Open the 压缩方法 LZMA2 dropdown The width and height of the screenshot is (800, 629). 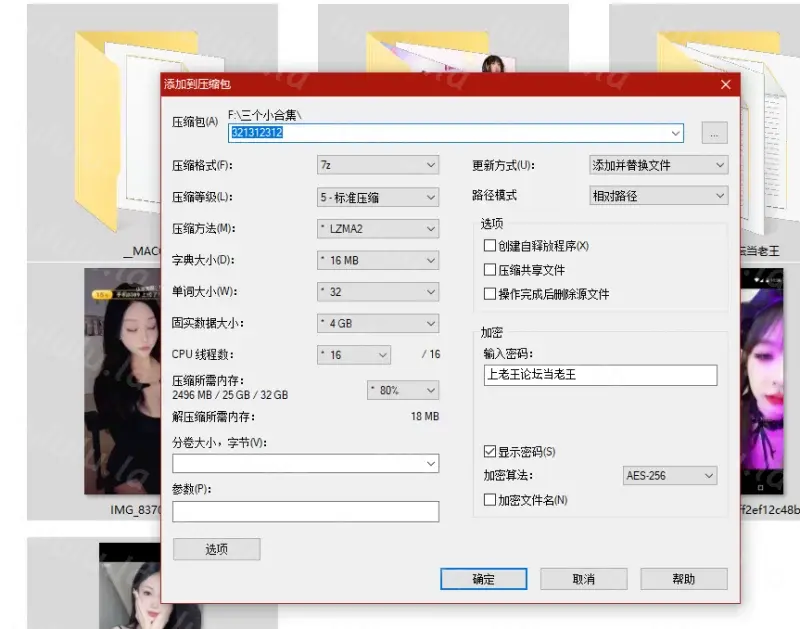tap(377, 229)
